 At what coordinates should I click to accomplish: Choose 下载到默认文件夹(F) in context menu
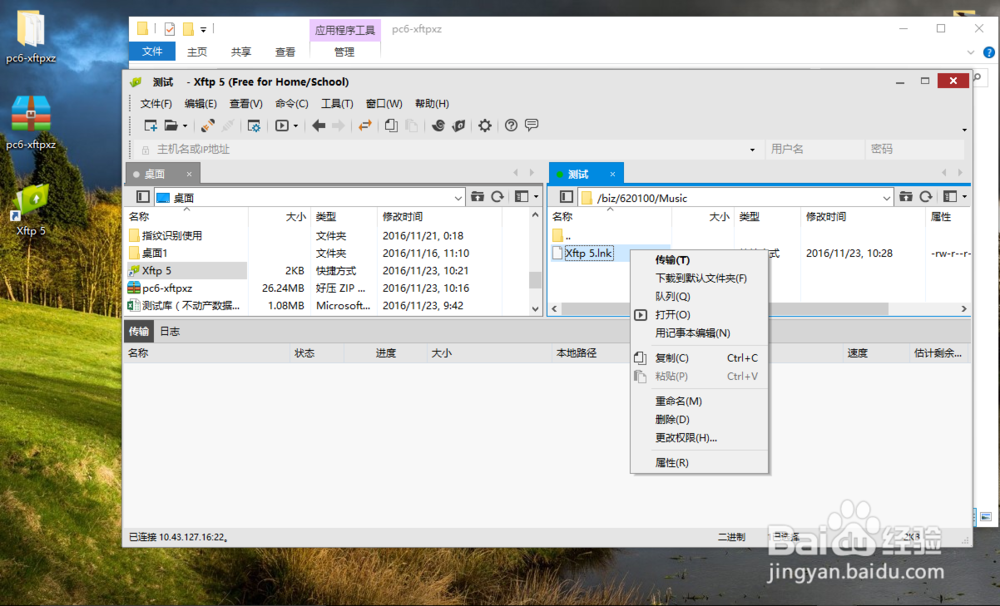coord(699,278)
